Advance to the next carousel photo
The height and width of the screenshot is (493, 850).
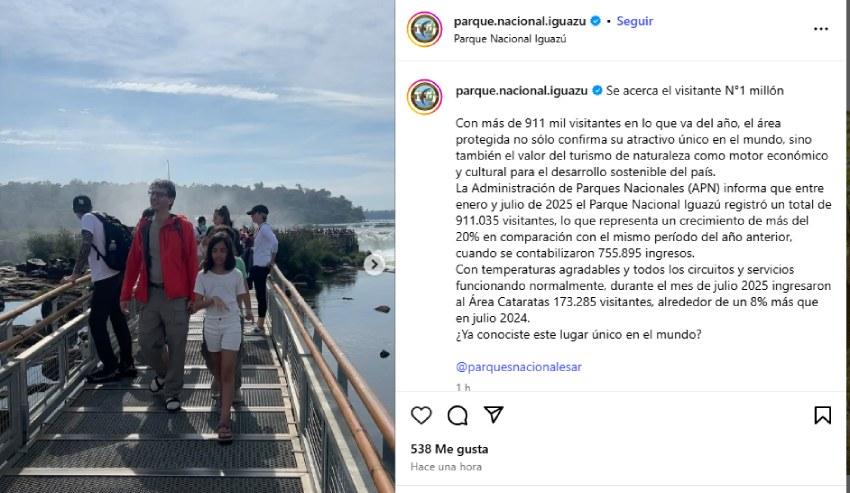tap(374, 264)
